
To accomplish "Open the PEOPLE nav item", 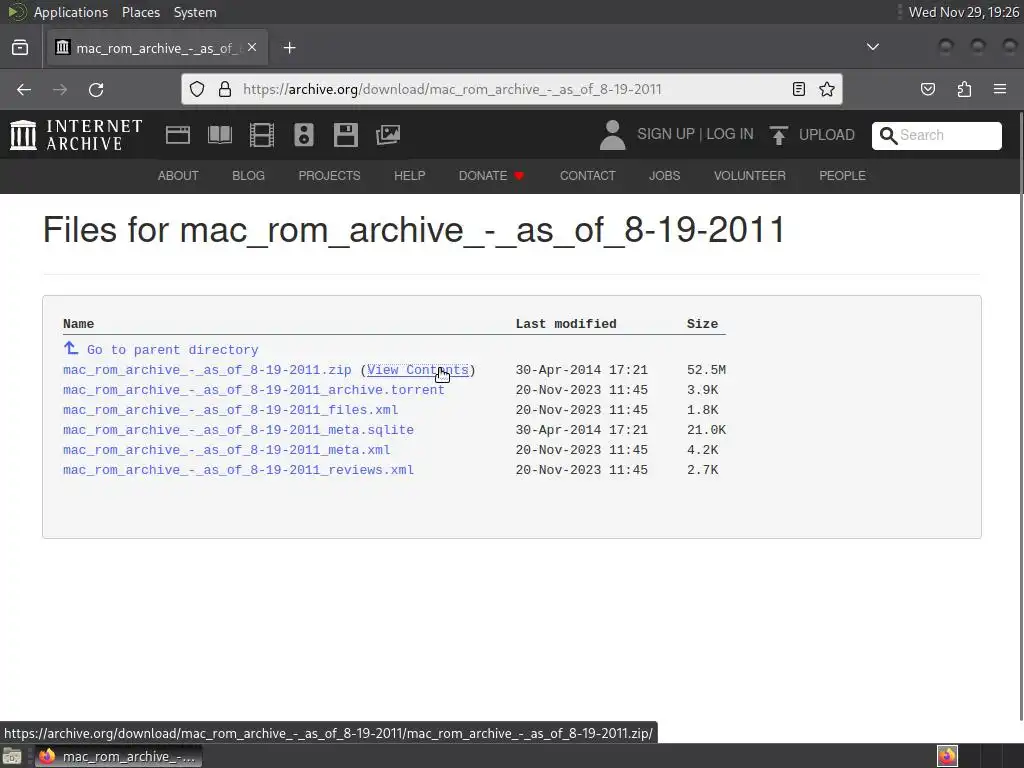I will (842, 176).
